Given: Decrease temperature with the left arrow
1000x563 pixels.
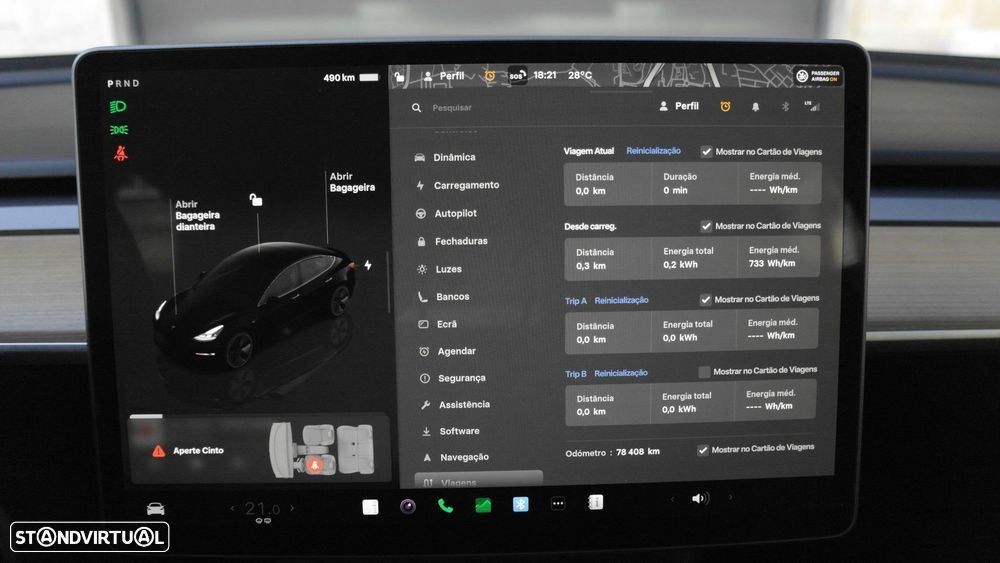Looking at the screenshot, I should (x=232, y=508).
